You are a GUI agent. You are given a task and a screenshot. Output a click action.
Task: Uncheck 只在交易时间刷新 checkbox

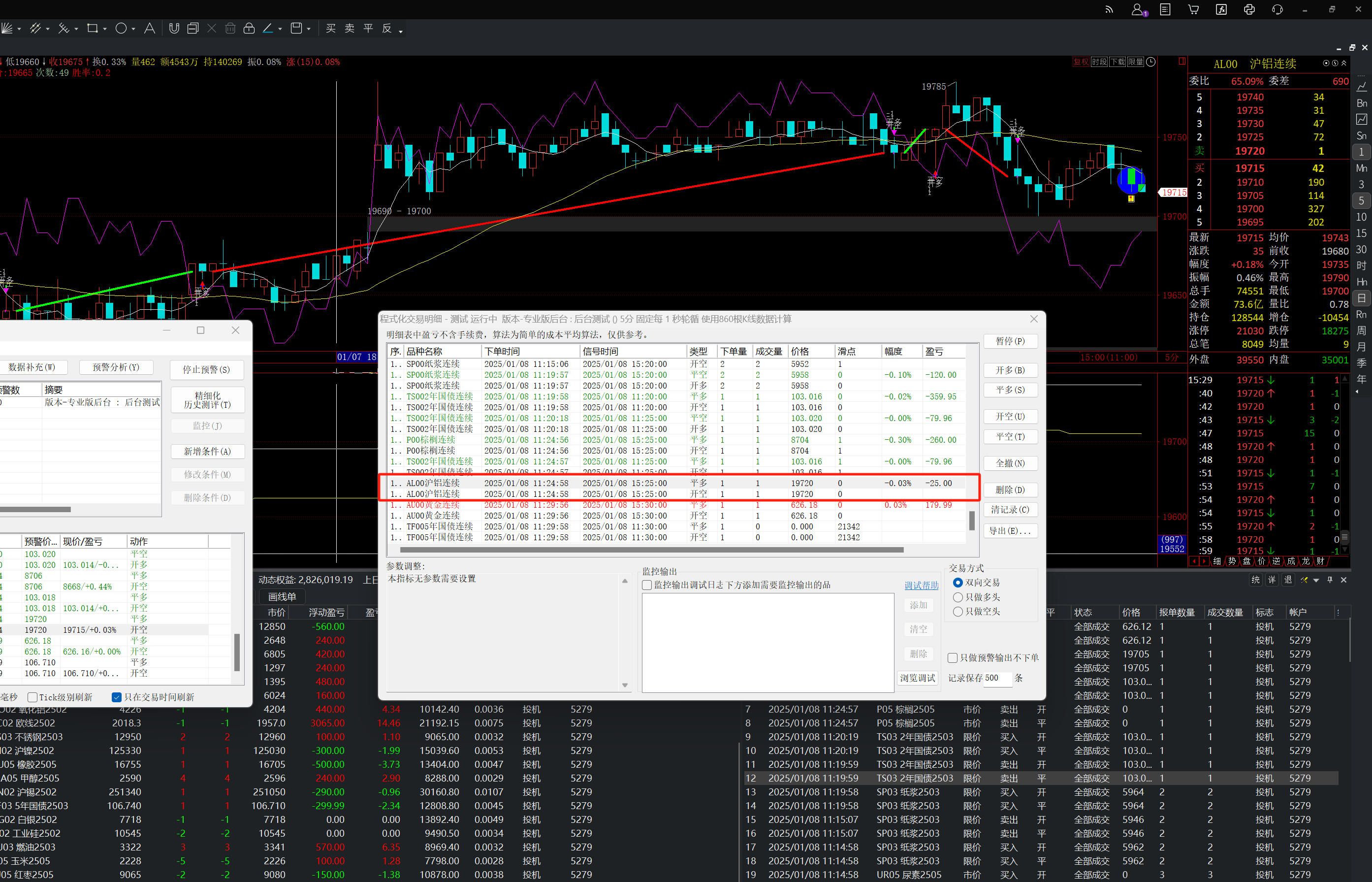[x=116, y=697]
